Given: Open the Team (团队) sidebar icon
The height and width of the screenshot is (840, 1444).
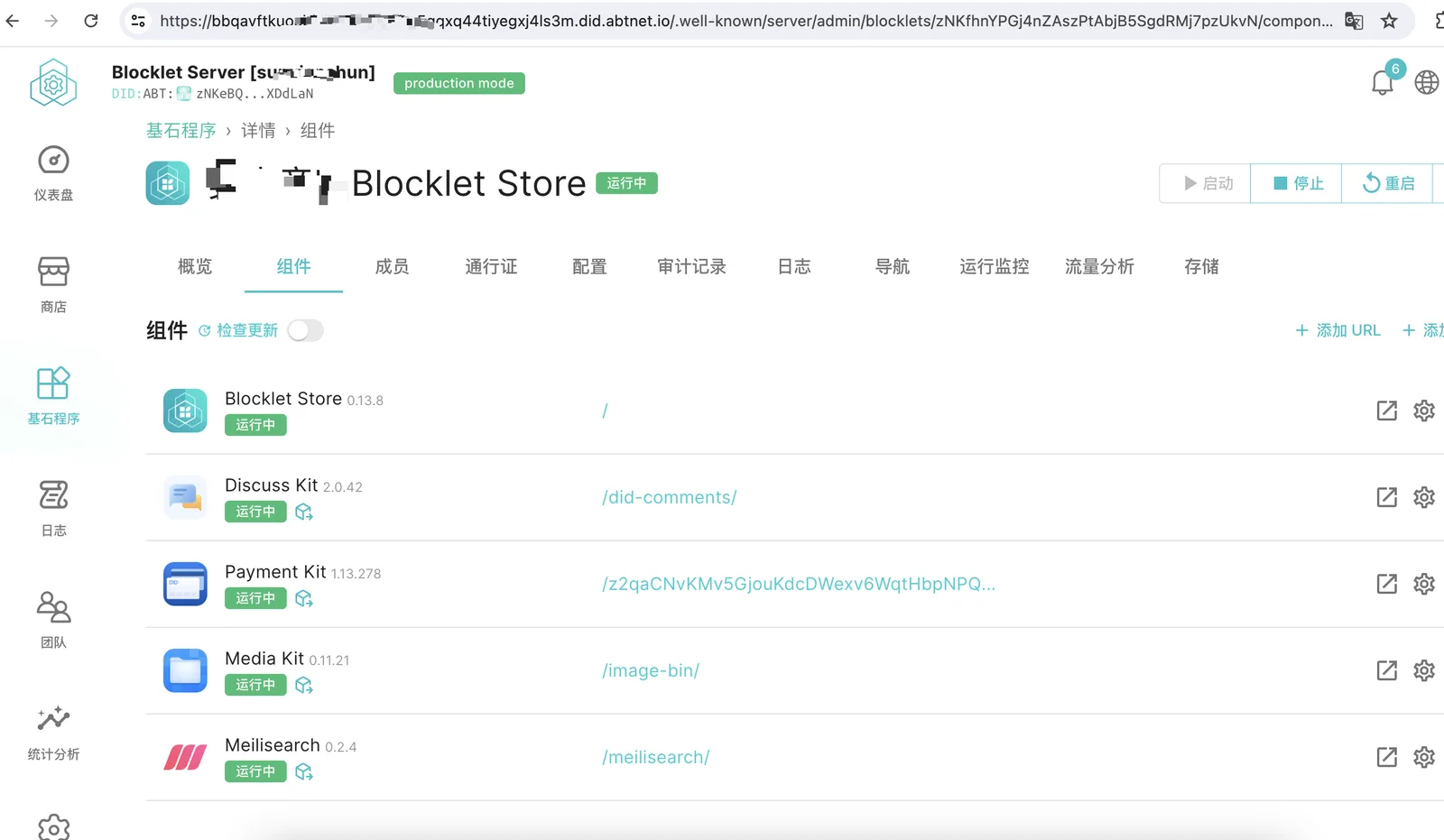Looking at the screenshot, I should point(53,607).
